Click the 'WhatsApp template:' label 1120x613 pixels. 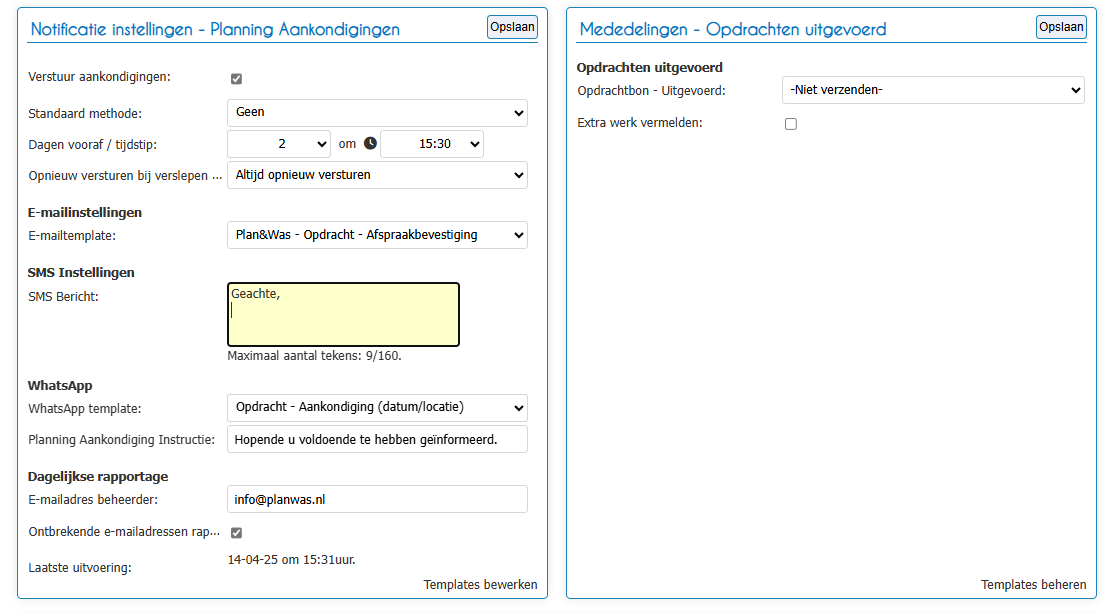85,409
